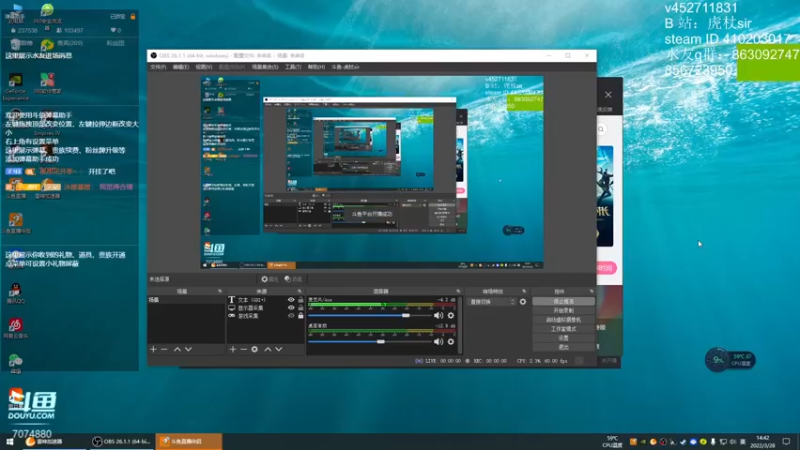Open the 场景集合(S) menu in OBS
The width and height of the screenshot is (800, 450).
click(265, 67)
